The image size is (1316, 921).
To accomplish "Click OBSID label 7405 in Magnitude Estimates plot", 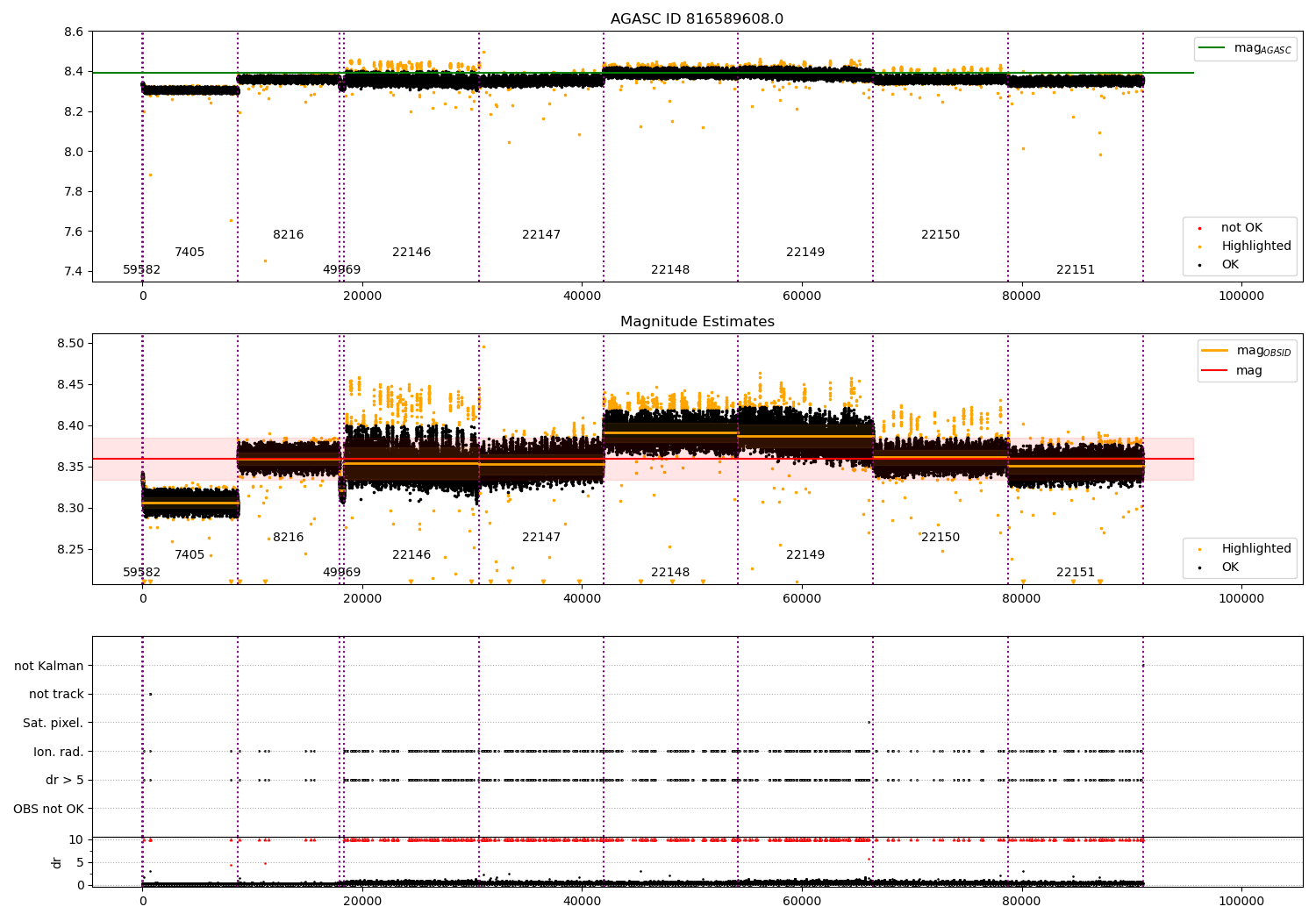I will [190, 555].
